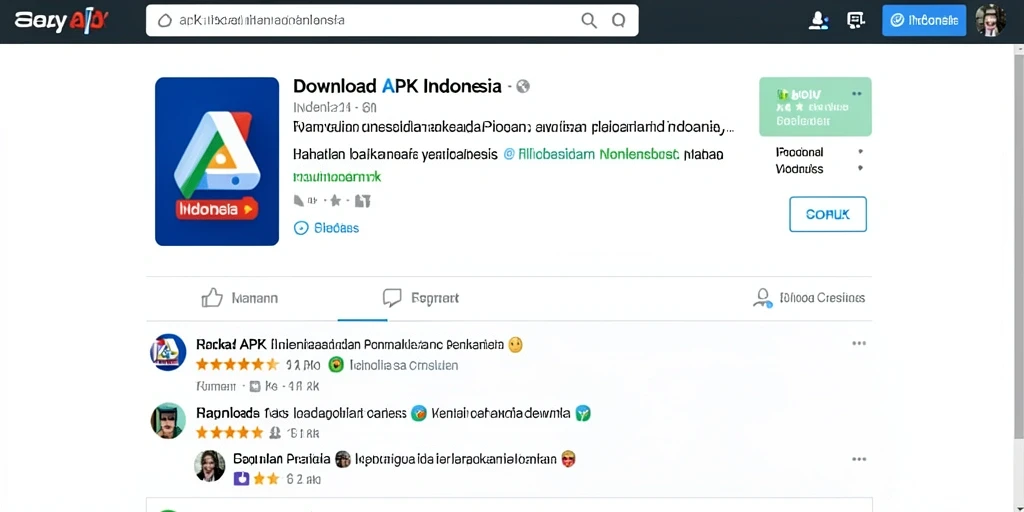1024x512 pixels.
Task: Click the blue button in top bar
Action: 923,20
